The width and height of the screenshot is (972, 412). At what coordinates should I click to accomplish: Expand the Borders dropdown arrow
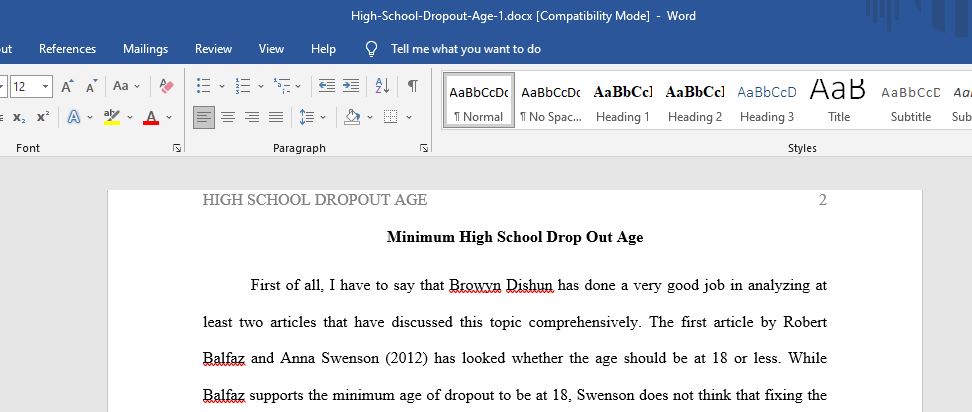click(409, 117)
